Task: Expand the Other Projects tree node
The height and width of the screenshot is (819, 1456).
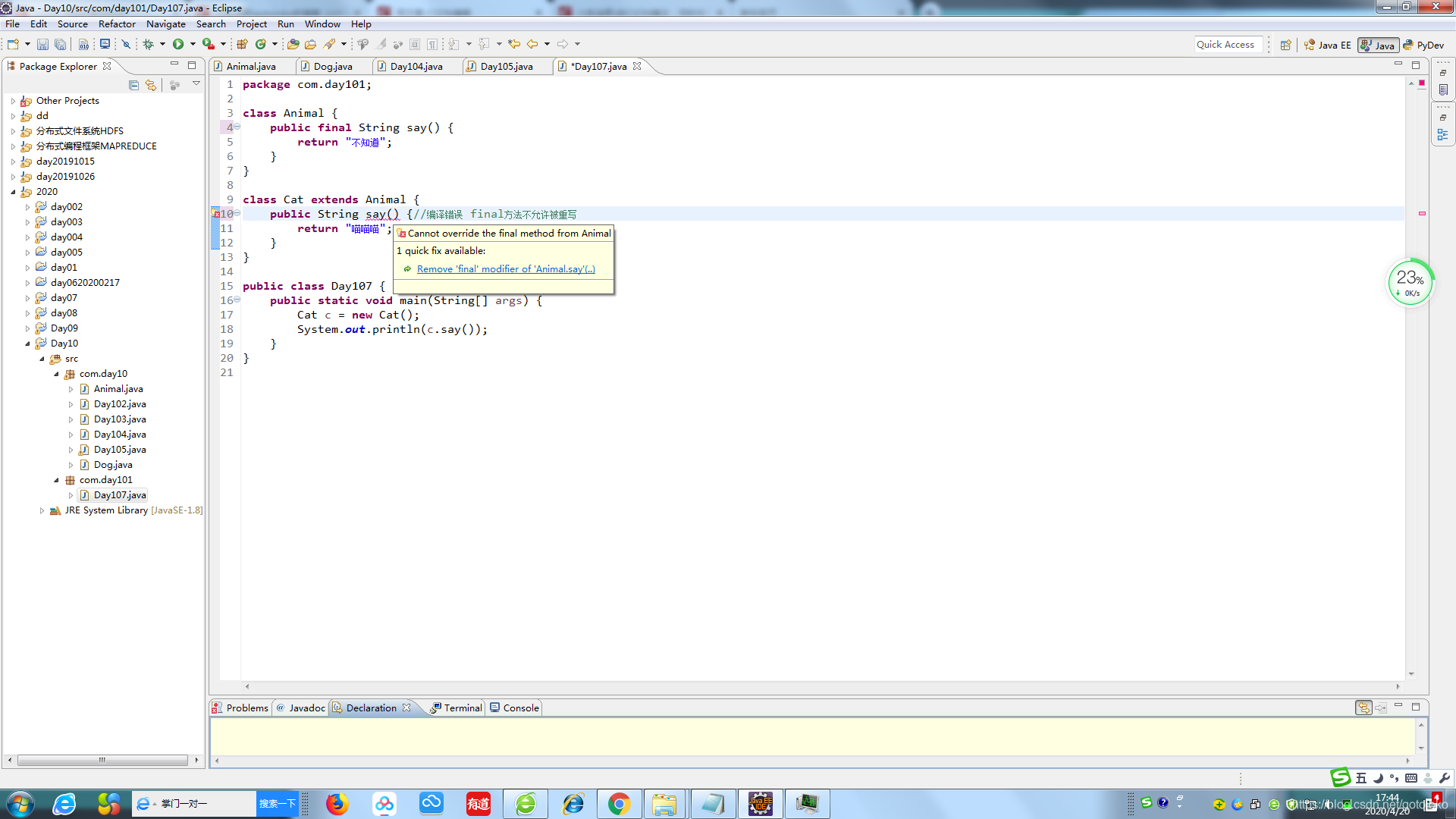Action: (x=13, y=101)
